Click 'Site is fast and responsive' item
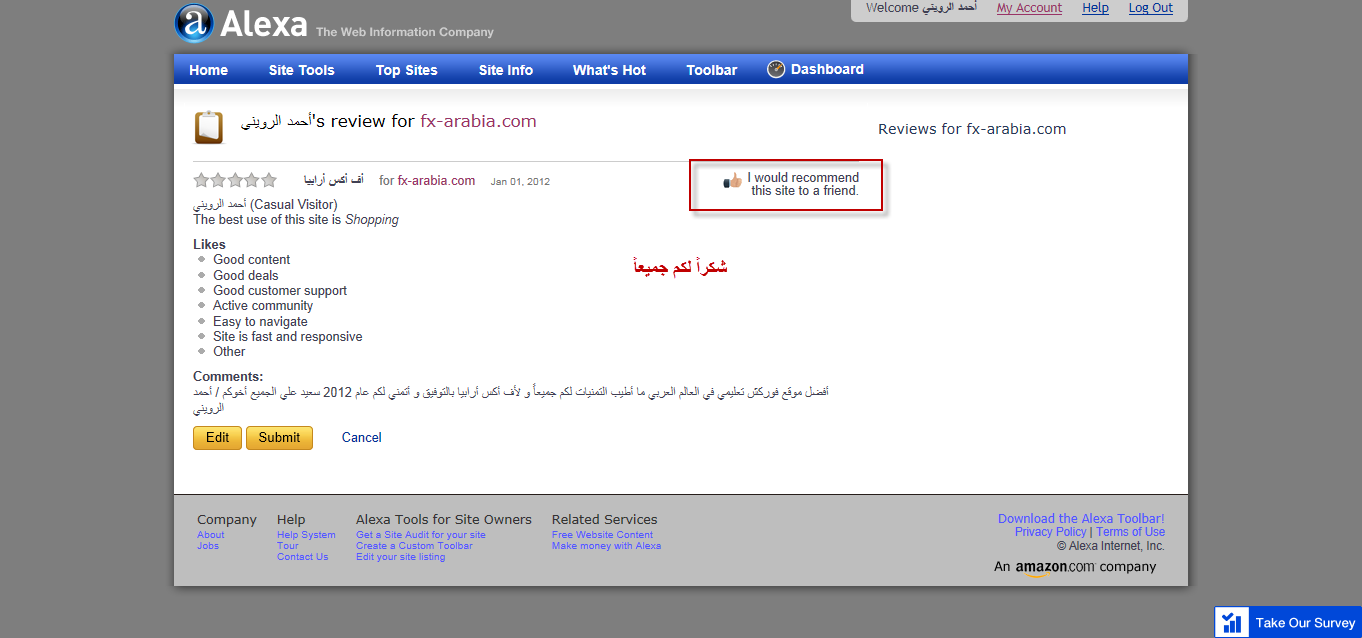The width and height of the screenshot is (1362, 638). (x=288, y=337)
